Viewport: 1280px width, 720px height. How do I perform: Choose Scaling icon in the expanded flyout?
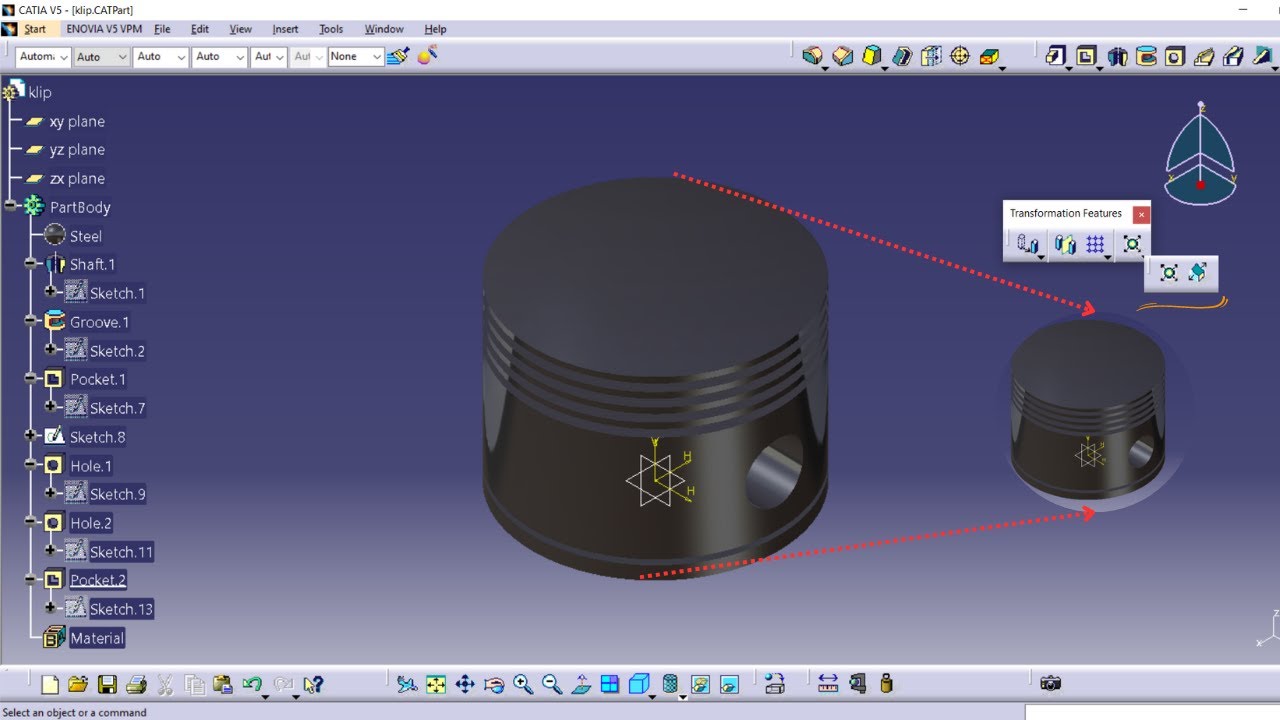[x=1169, y=272]
